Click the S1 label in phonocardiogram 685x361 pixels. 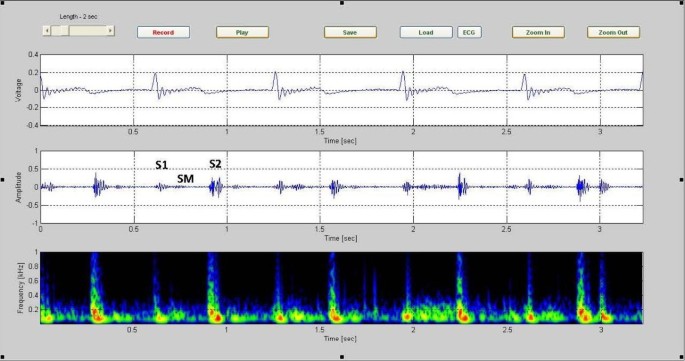(x=161, y=165)
